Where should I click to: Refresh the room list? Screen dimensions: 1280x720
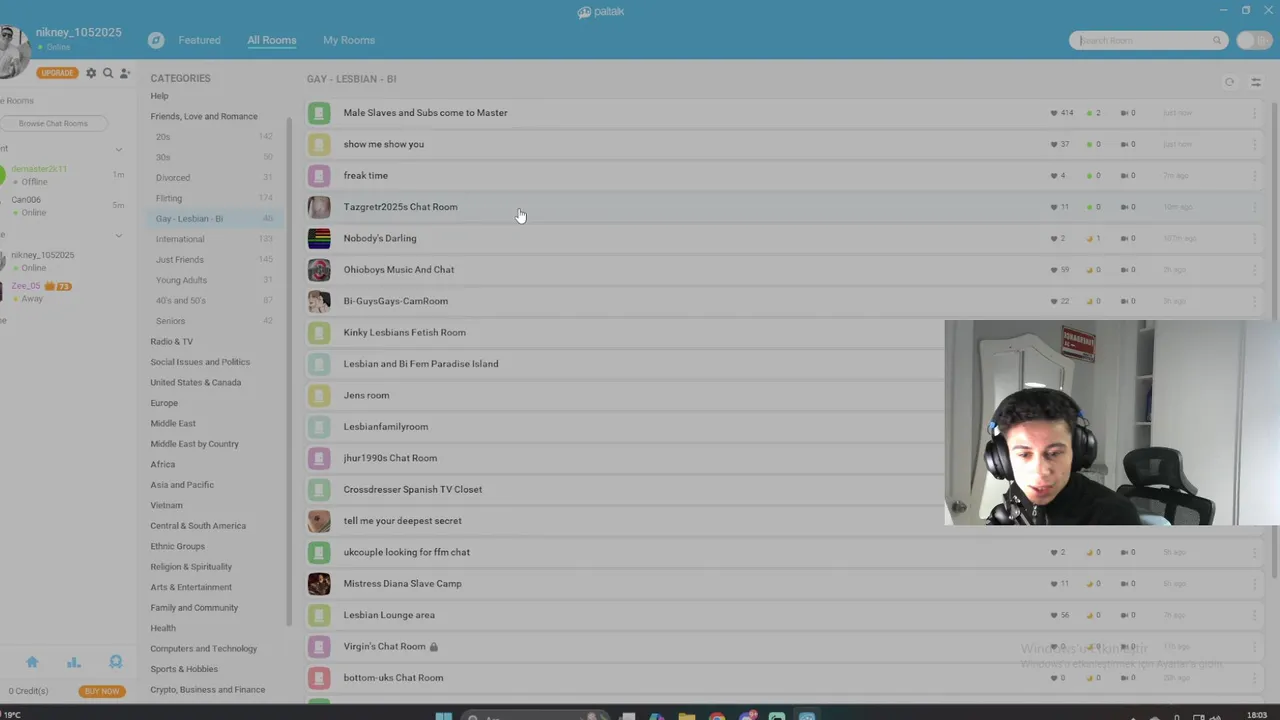[1229, 83]
